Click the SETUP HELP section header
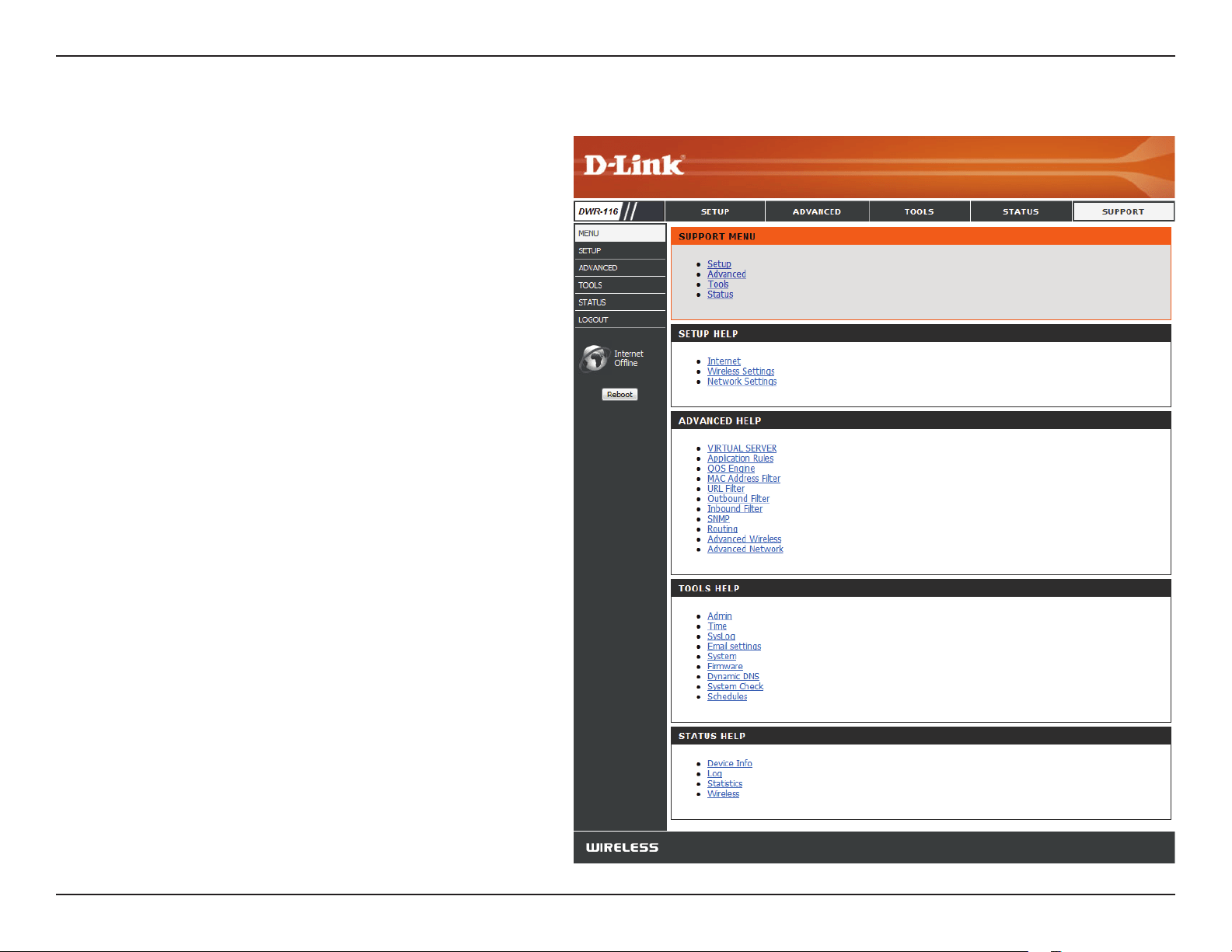 (x=920, y=333)
